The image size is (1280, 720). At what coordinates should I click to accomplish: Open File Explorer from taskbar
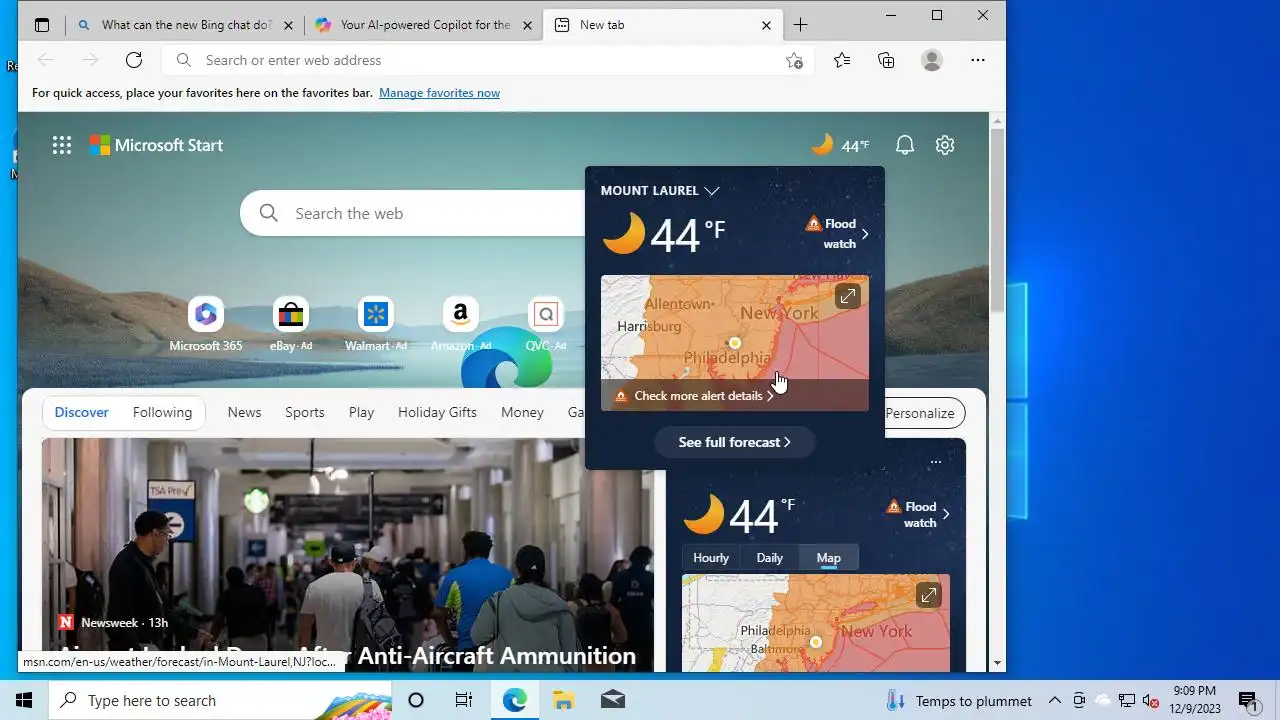563,700
